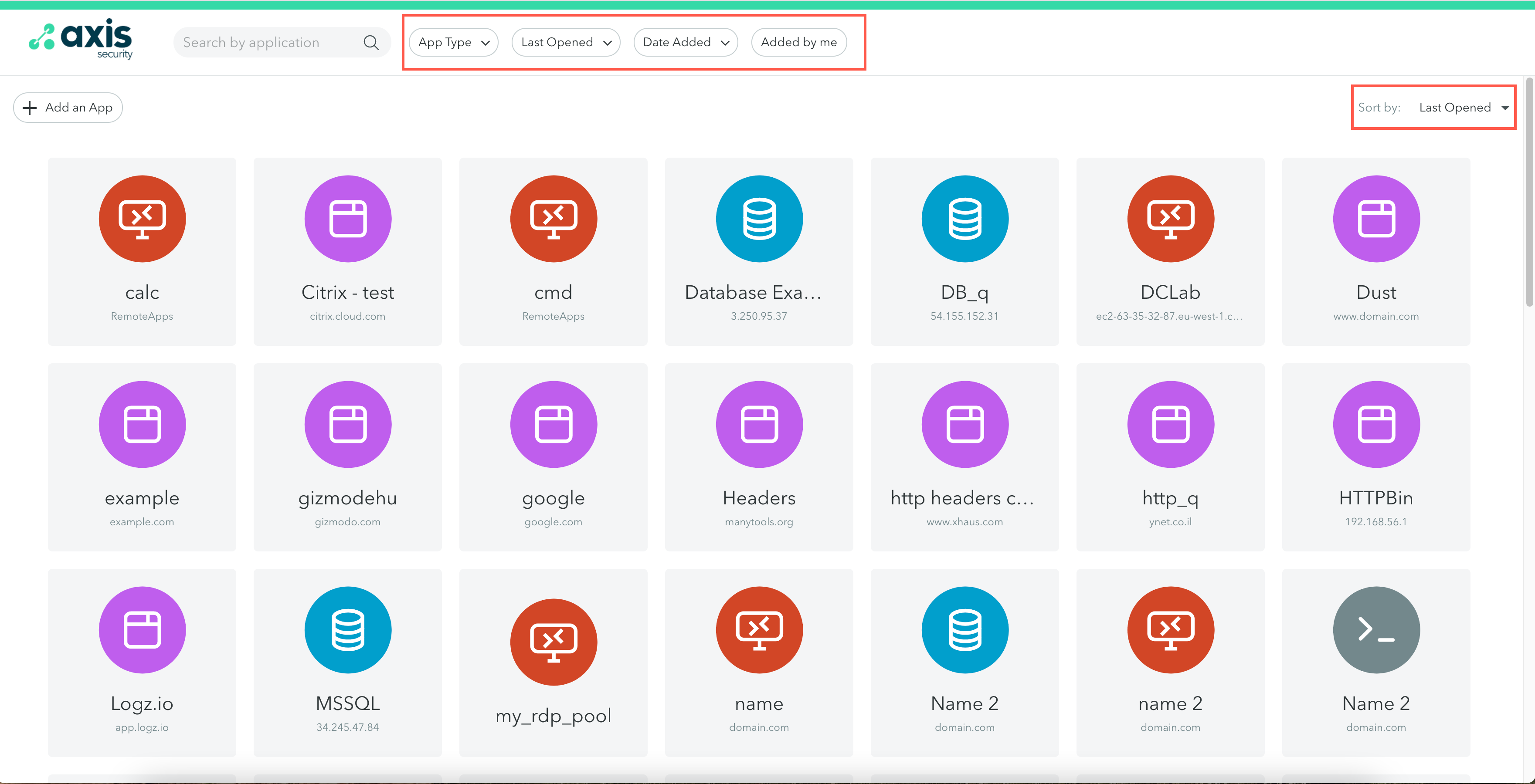Click the www.domain.com text under Dust
The image size is (1535, 784).
[1376, 316]
